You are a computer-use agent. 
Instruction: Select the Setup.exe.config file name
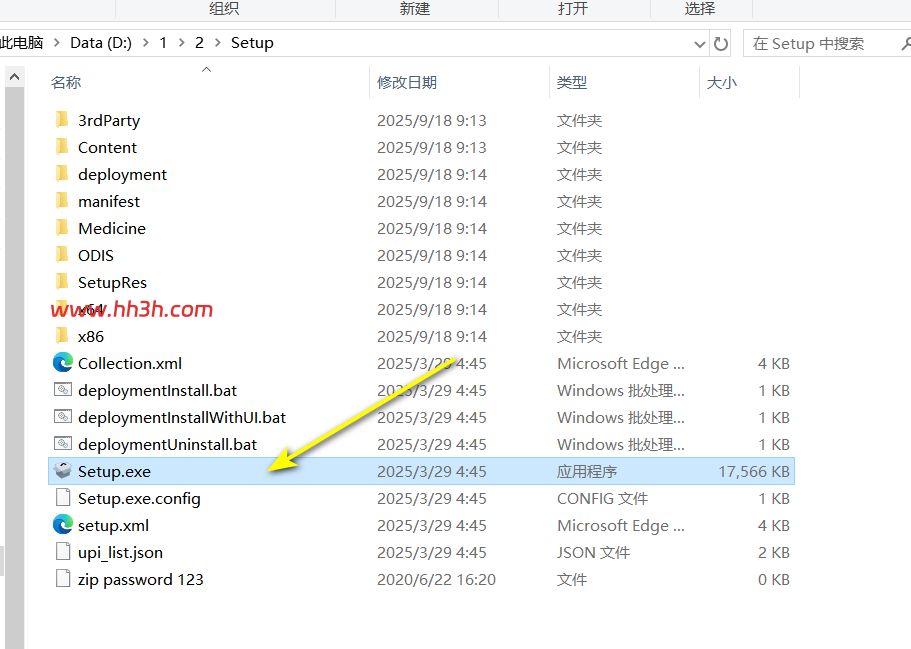coord(139,499)
